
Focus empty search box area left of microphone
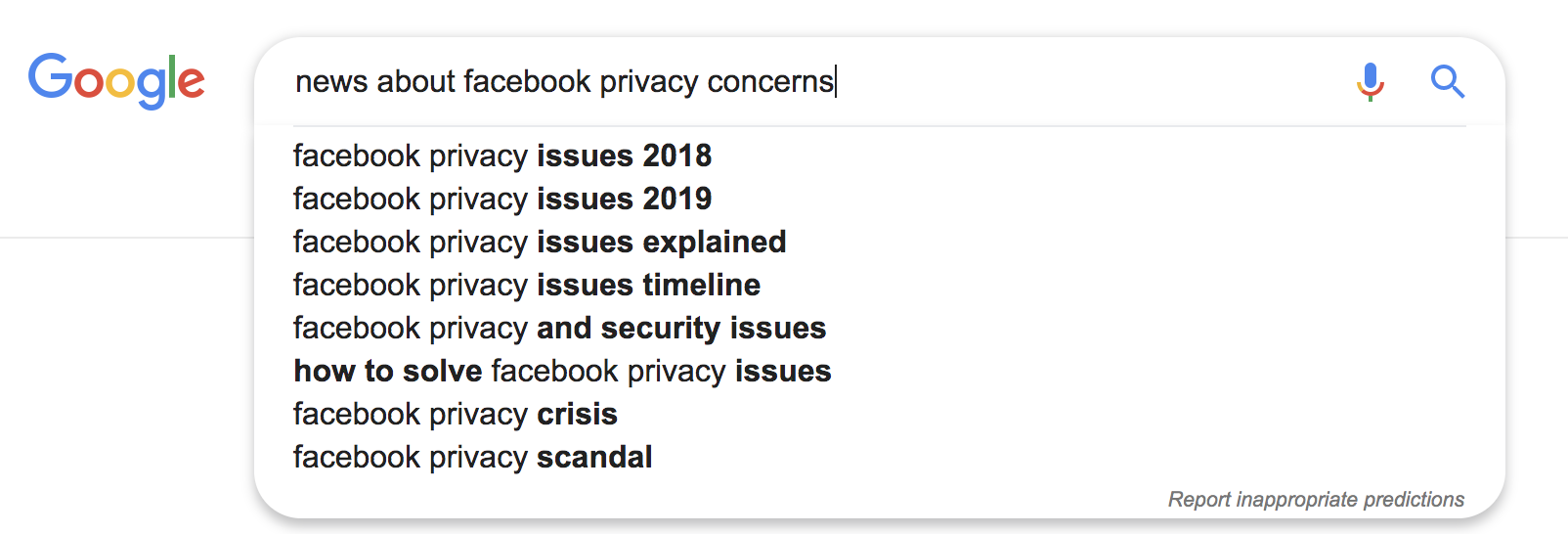pos(1095,82)
